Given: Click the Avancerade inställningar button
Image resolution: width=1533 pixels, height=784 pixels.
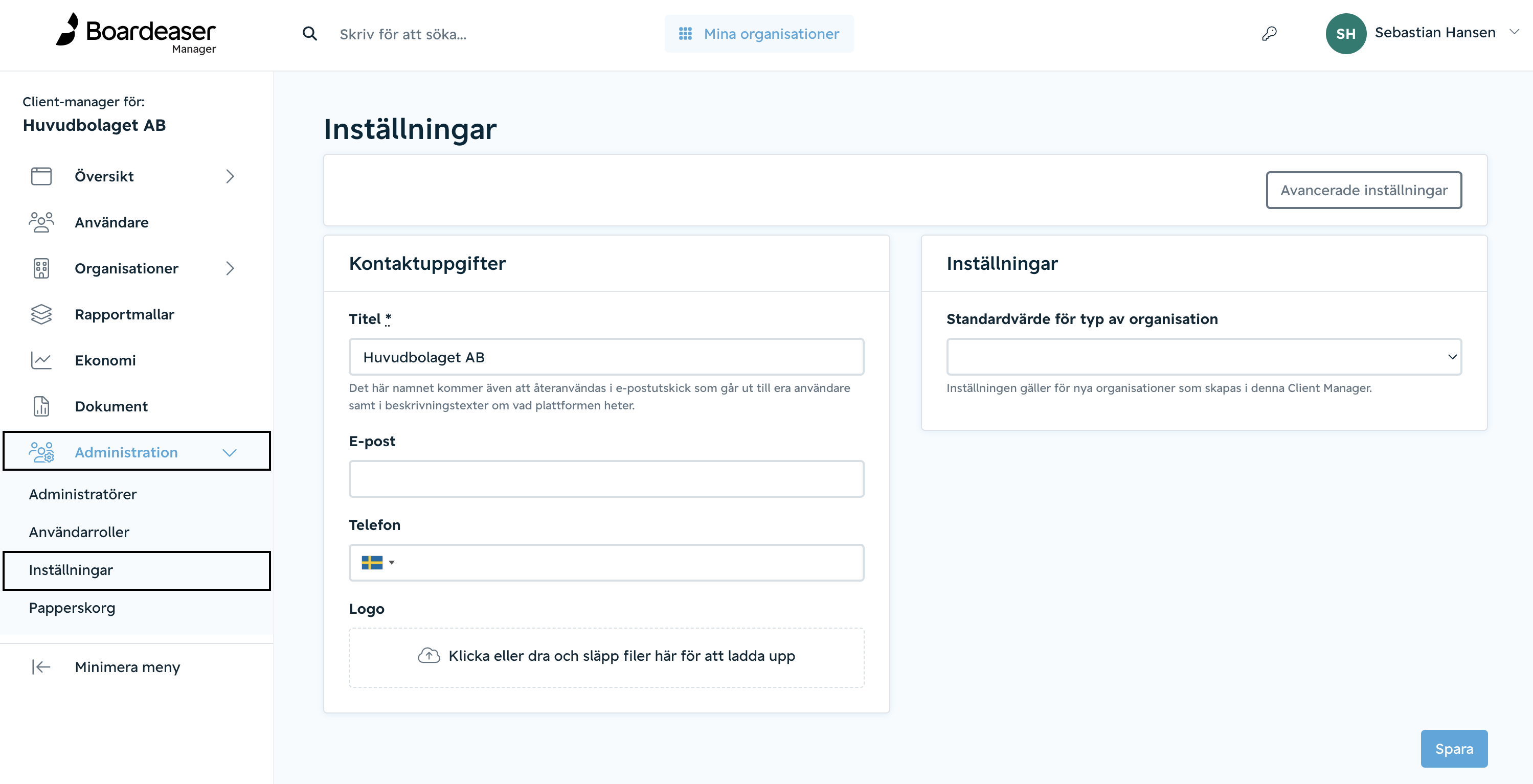Looking at the screenshot, I should pos(1363,190).
